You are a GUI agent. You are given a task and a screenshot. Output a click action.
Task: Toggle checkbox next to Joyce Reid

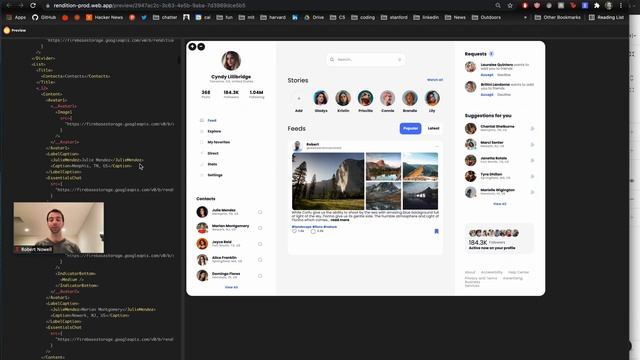[260, 244]
